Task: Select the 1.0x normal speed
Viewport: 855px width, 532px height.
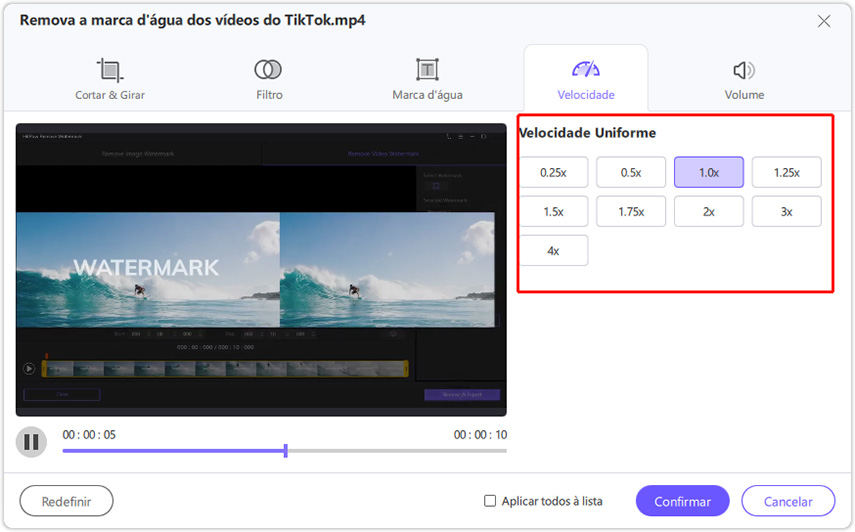Action: pyautogui.click(x=708, y=172)
